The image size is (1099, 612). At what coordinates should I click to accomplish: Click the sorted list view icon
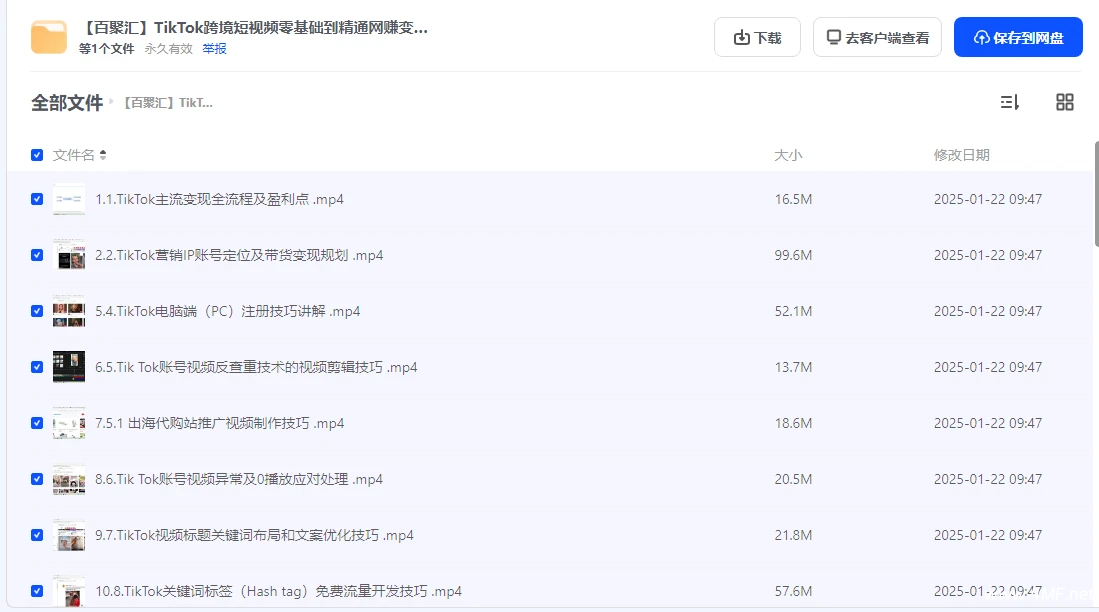pyautogui.click(x=1009, y=102)
